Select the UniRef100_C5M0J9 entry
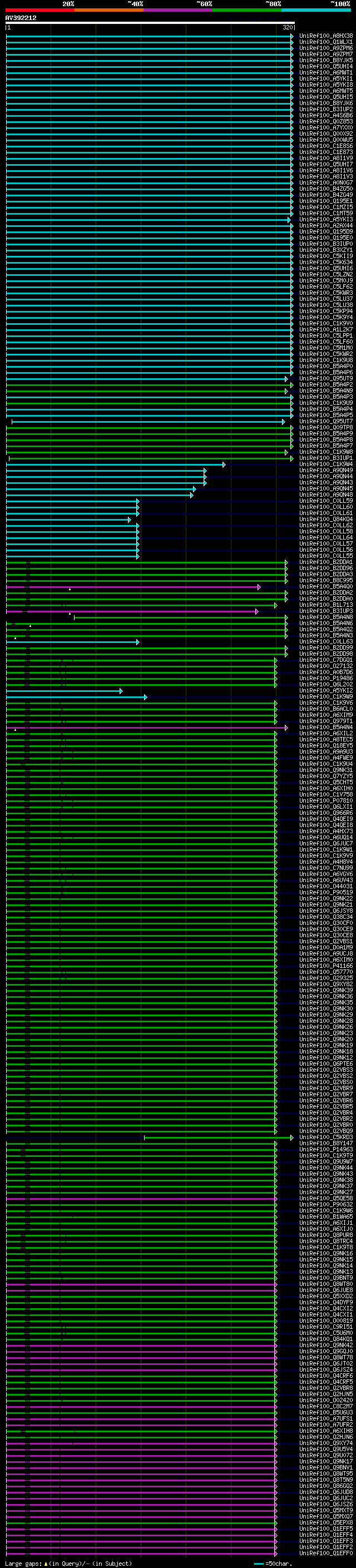Screen dimensions: 356x1568 click(x=325, y=280)
